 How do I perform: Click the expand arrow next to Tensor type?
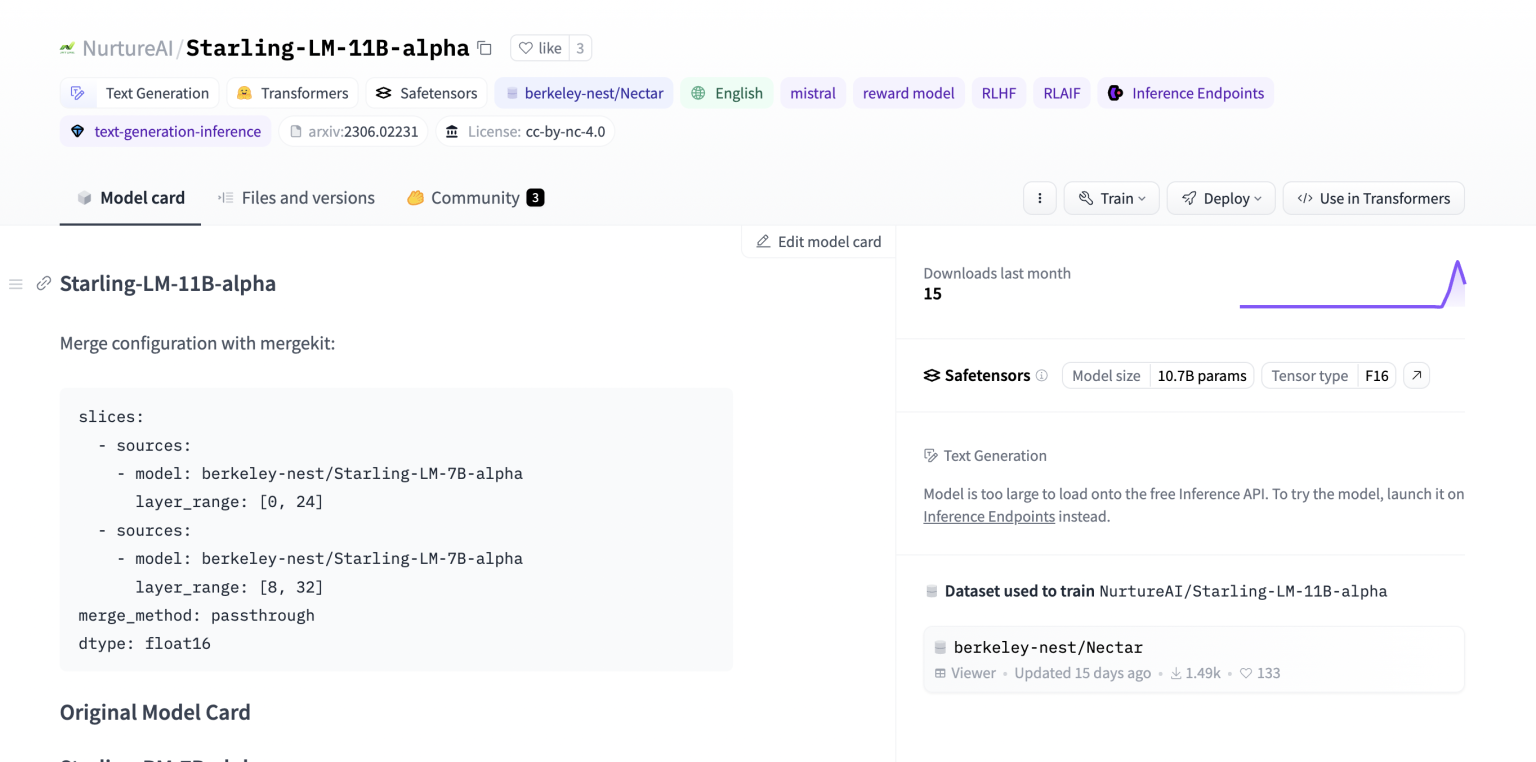tap(1416, 375)
